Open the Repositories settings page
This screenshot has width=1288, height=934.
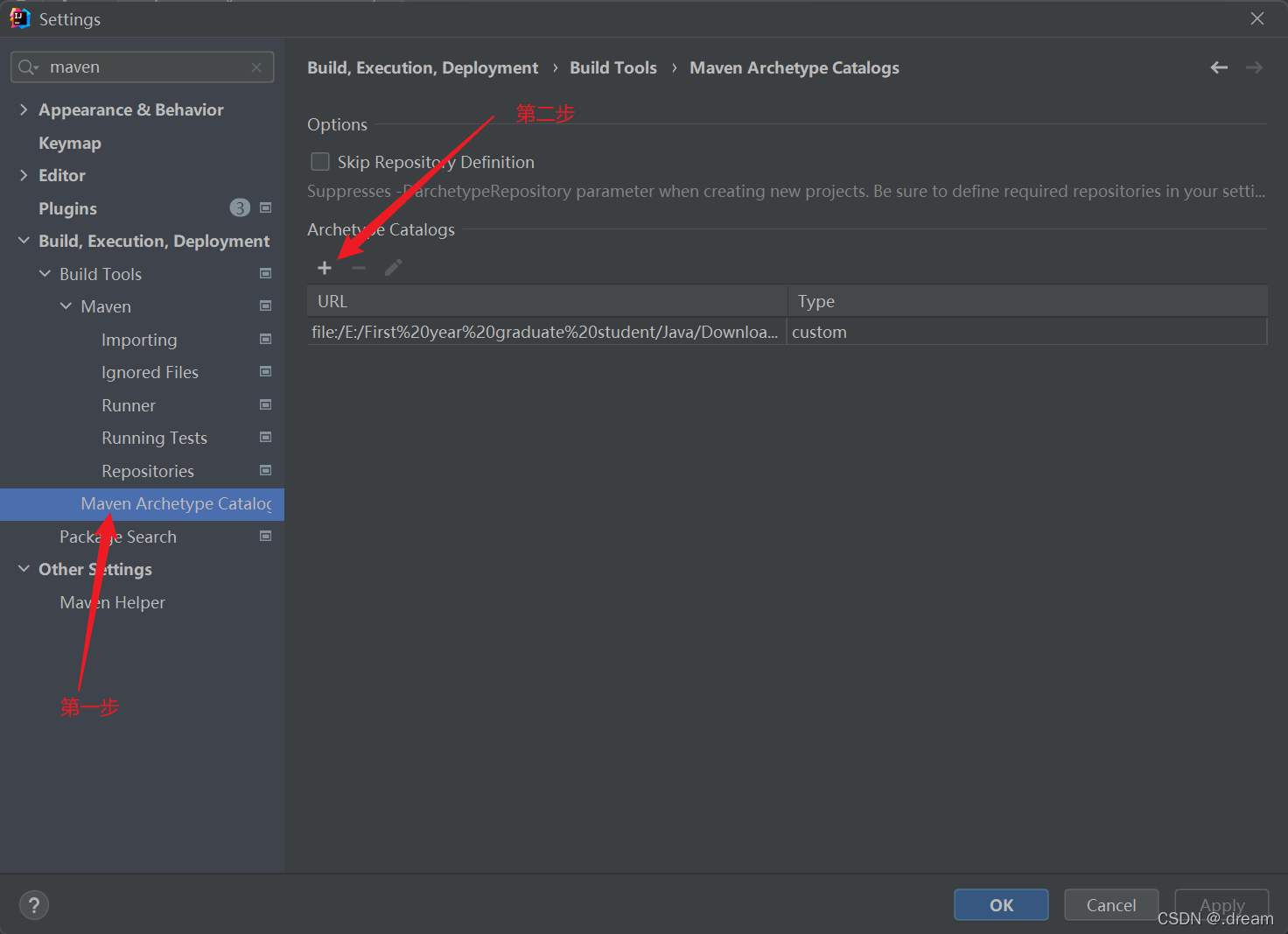[148, 471]
